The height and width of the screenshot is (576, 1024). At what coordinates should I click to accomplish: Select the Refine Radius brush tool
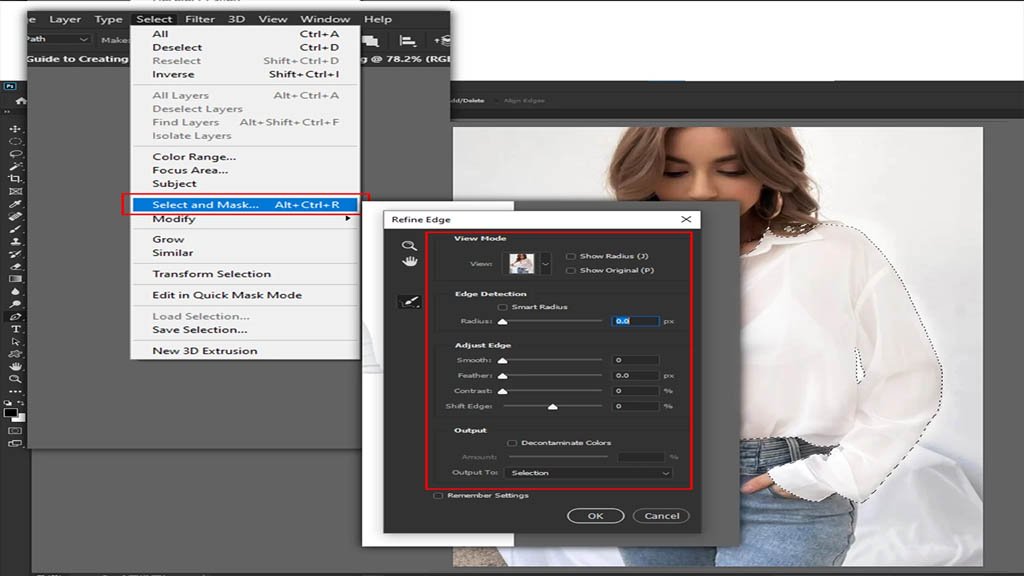409,302
